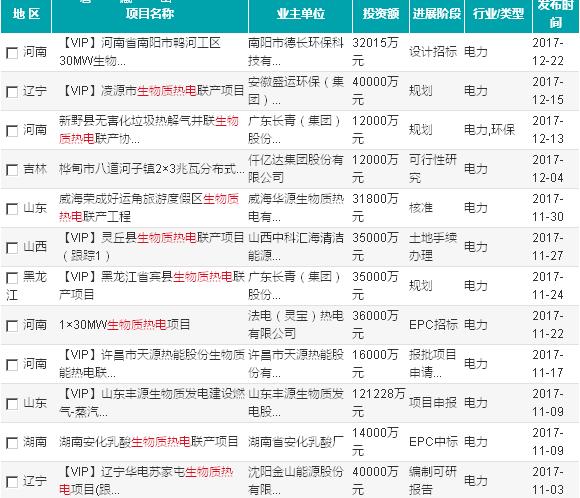
Task: Open 湖南安化乳酸生物质热电联产项目 project link
Action: [x=148, y=441]
